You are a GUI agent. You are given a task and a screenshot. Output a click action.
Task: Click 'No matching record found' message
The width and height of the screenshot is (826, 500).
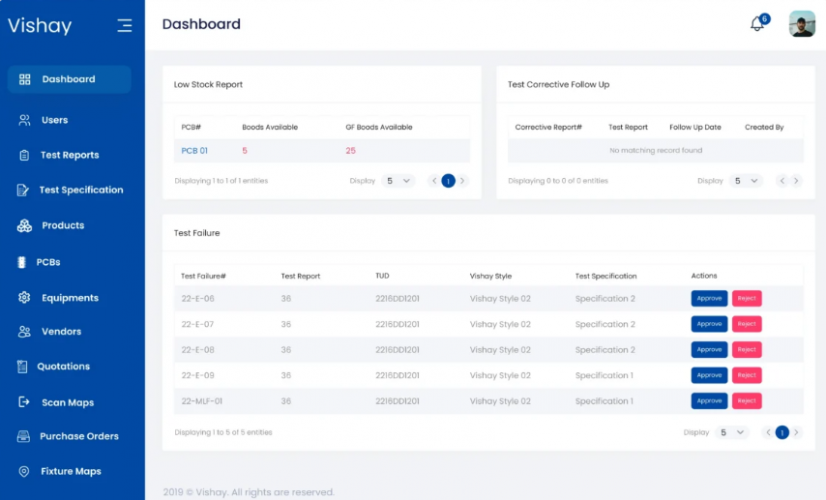point(656,151)
